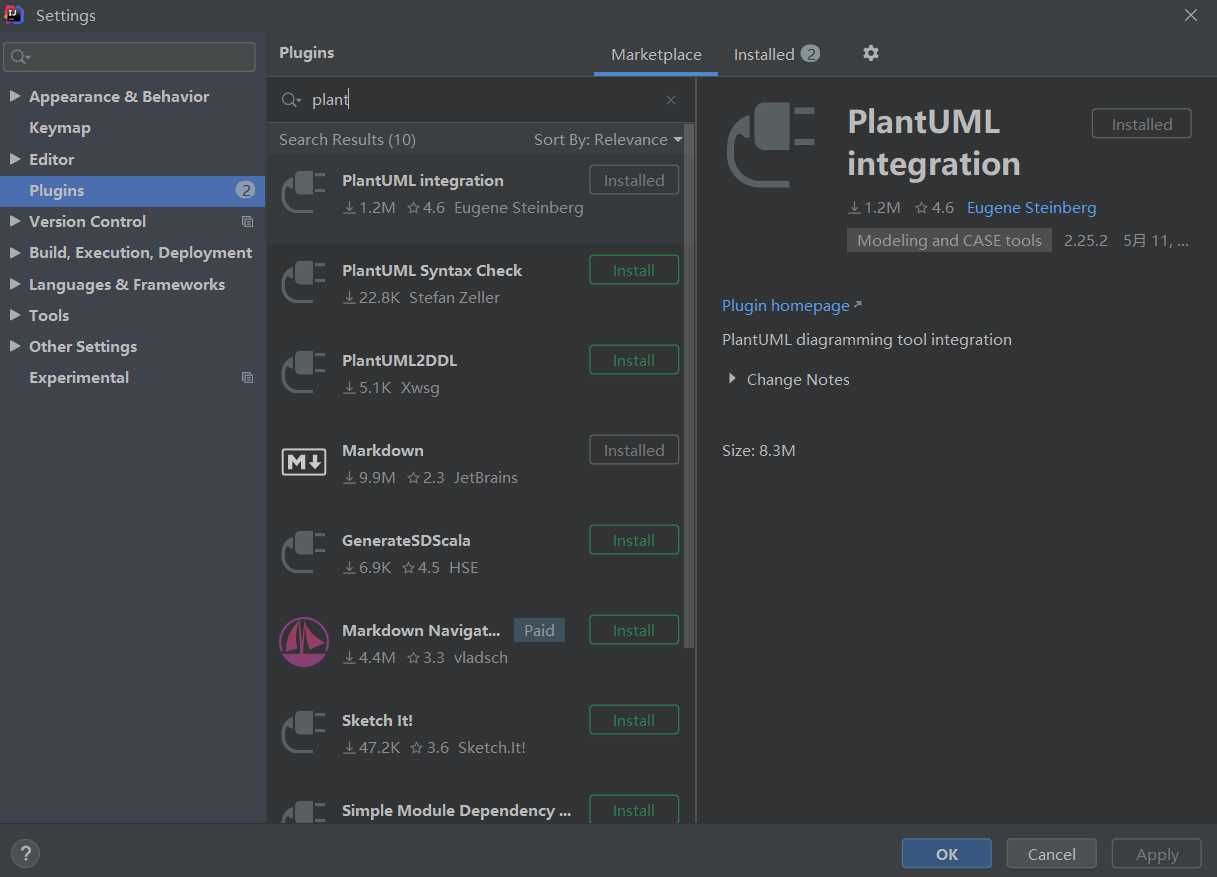Open the plugins gear settings icon
Viewport: 1217px width, 877px height.
click(x=871, y=53)
